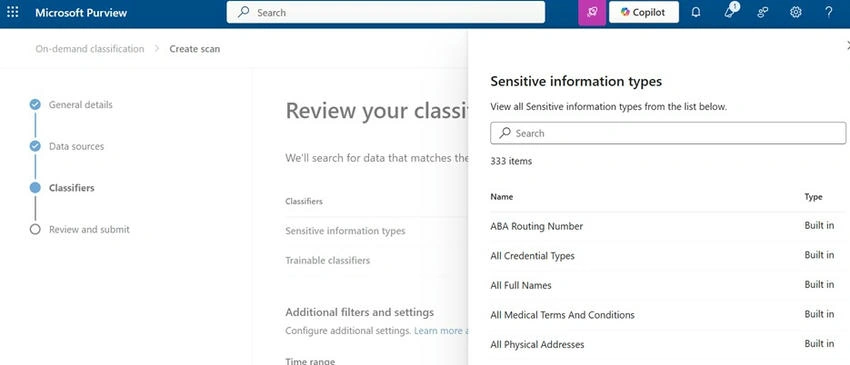Click Additional filters and settings heading
Image resolution: width=850 pixels, height=365 pixels.
point(359,312)
